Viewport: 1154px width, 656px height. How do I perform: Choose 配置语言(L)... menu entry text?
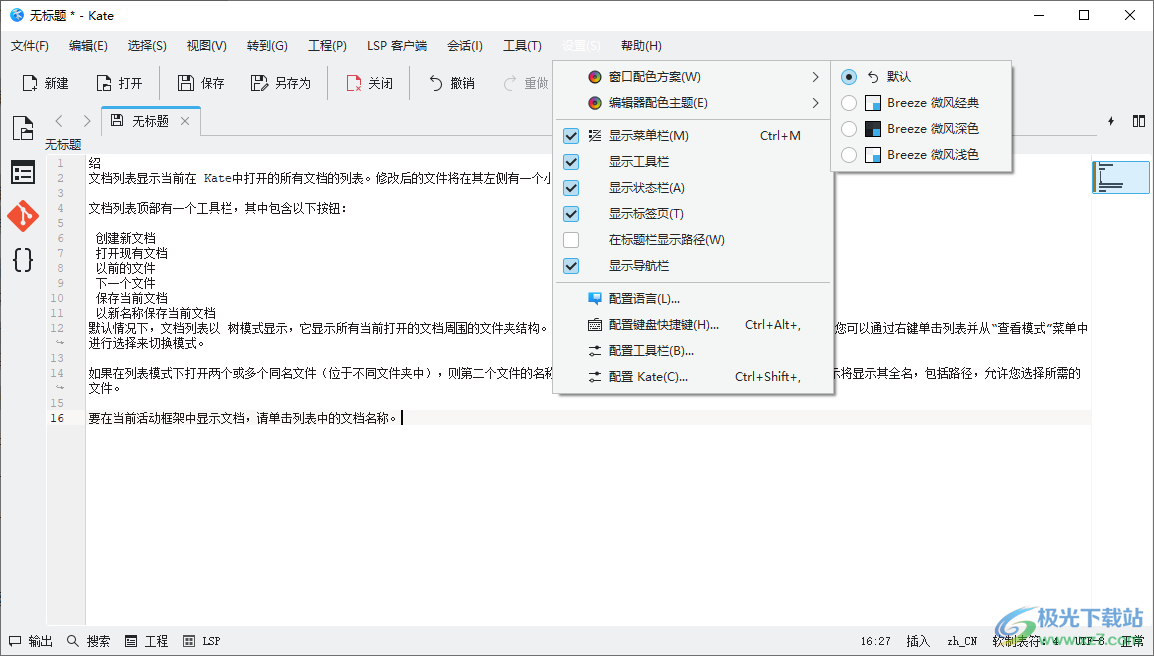(644, 299)
